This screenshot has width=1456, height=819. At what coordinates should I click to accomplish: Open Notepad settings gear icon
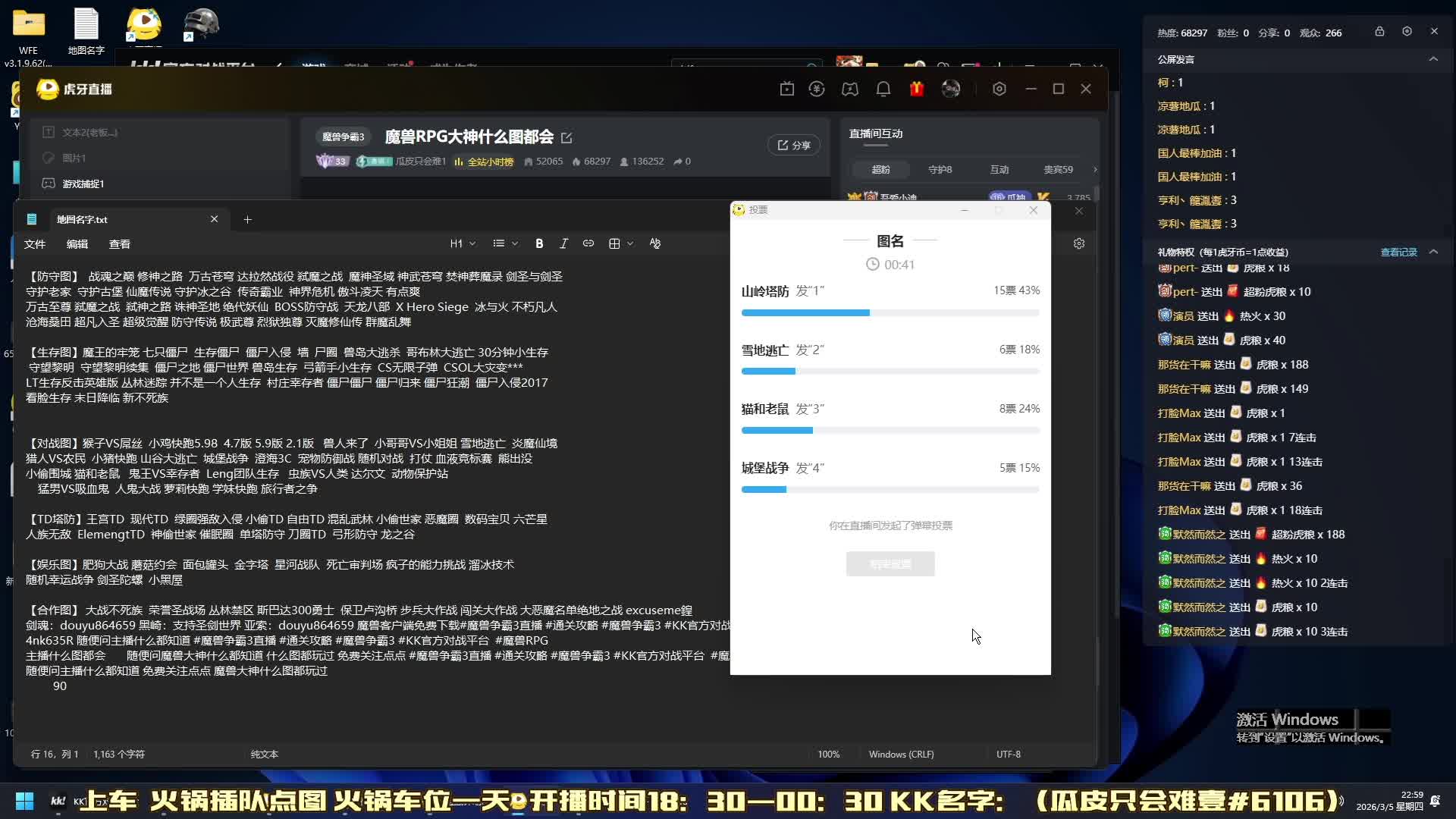tap(1079, 243)
